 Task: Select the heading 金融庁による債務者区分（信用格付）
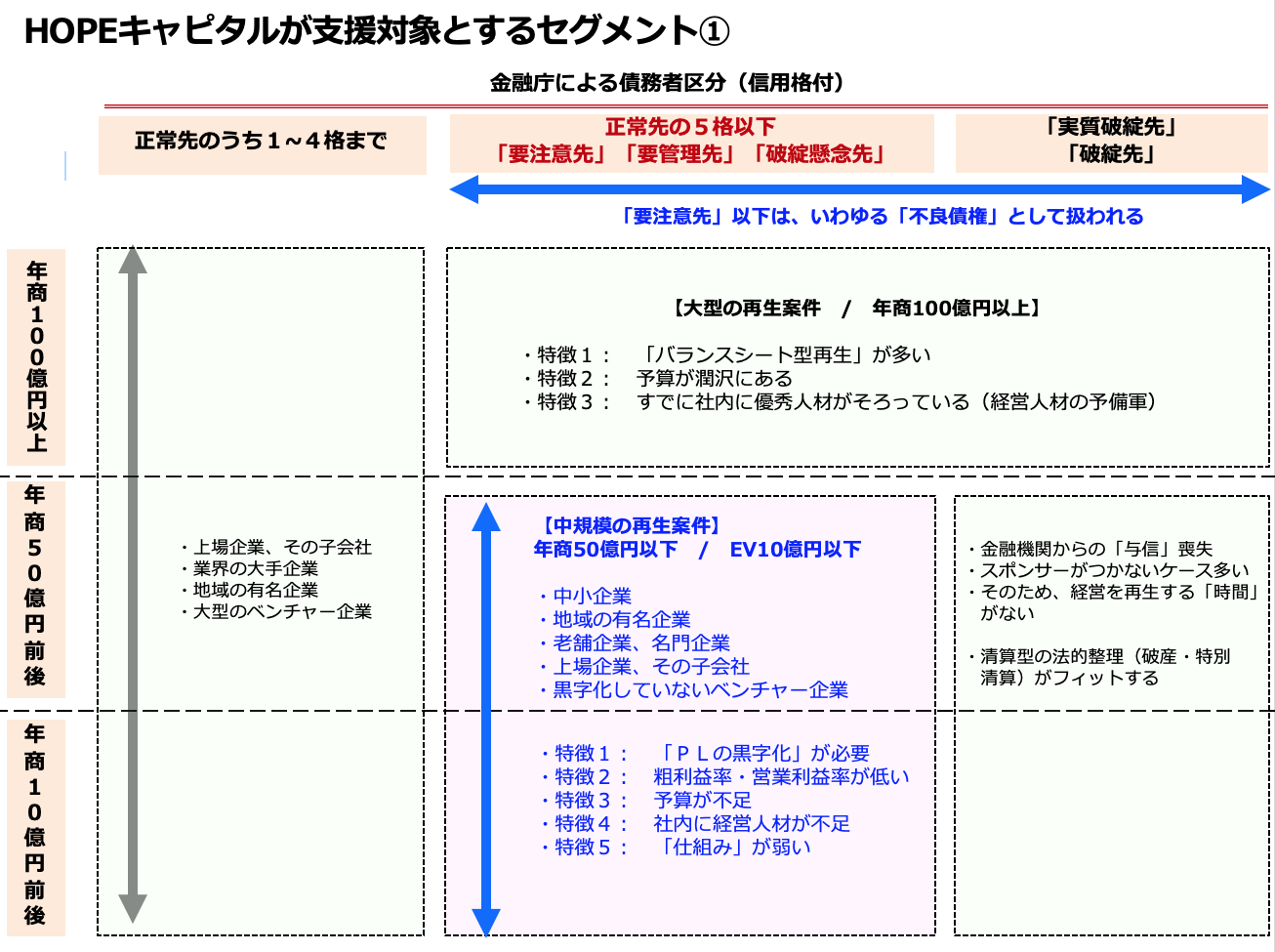667,82
